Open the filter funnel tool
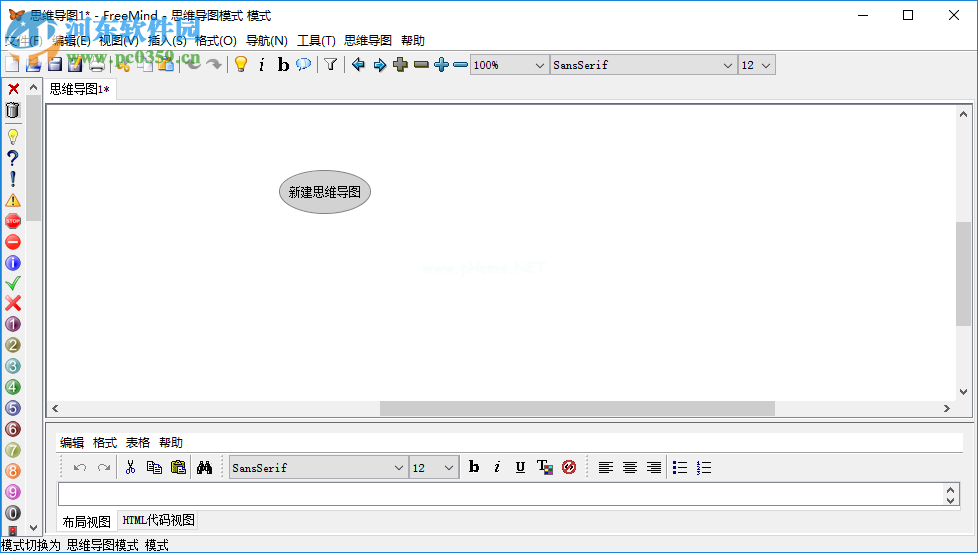 (331, 64)
